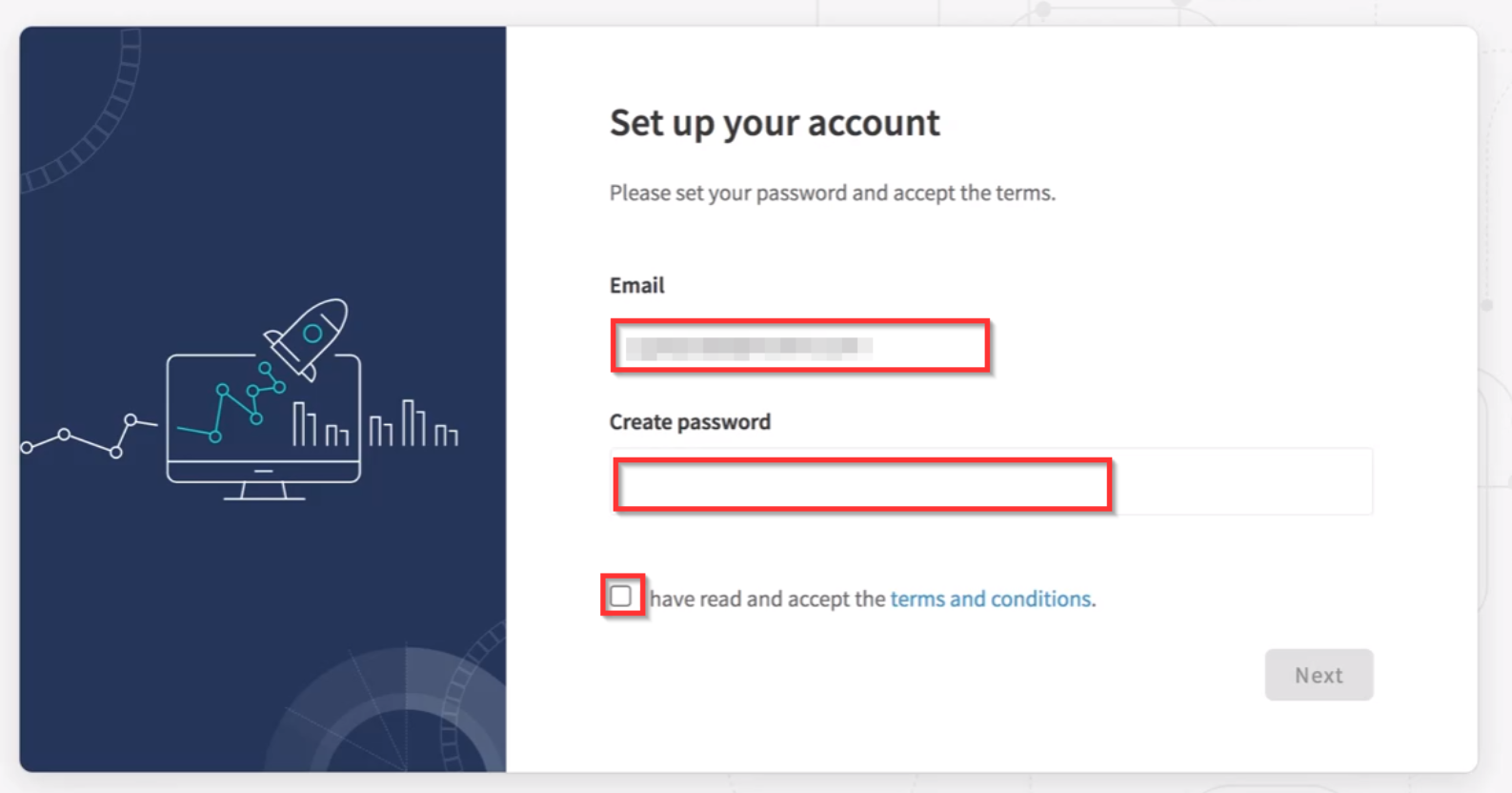The image size is (1512, 793).
Task: Toggle the checkbox next to the terms statement
Action: [621, 596]
